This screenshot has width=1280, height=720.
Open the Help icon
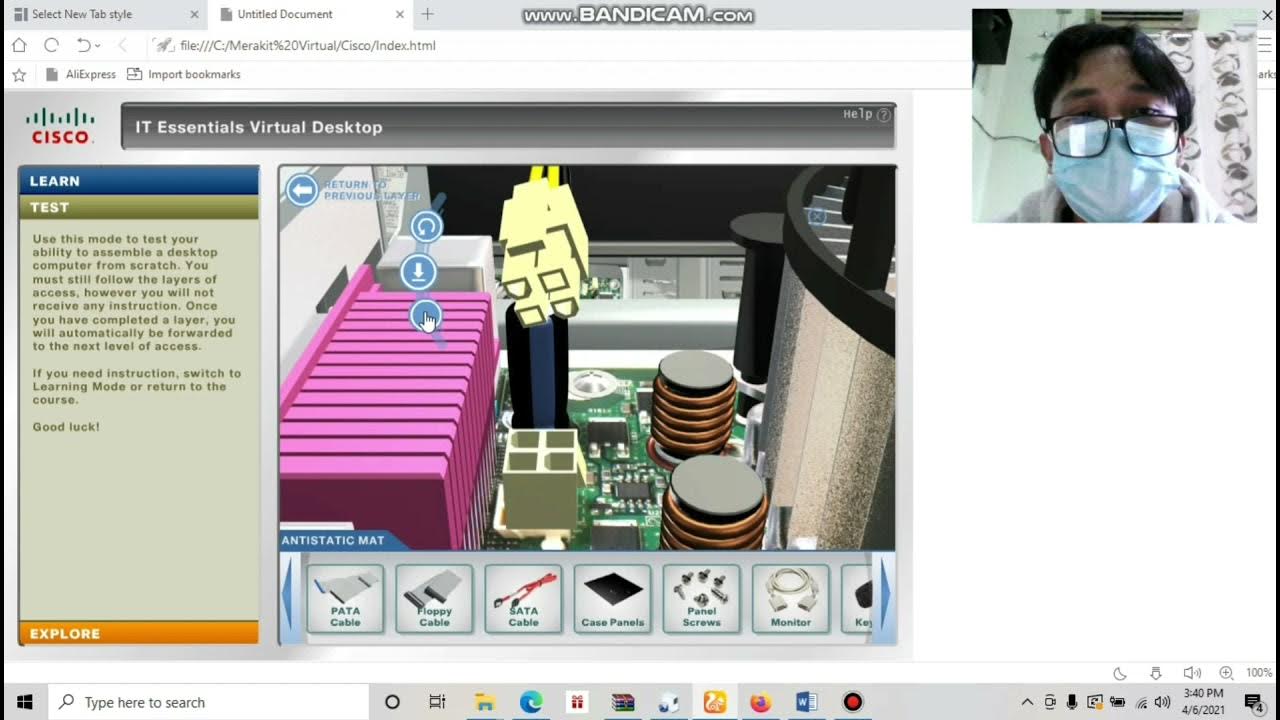[883, 115]
